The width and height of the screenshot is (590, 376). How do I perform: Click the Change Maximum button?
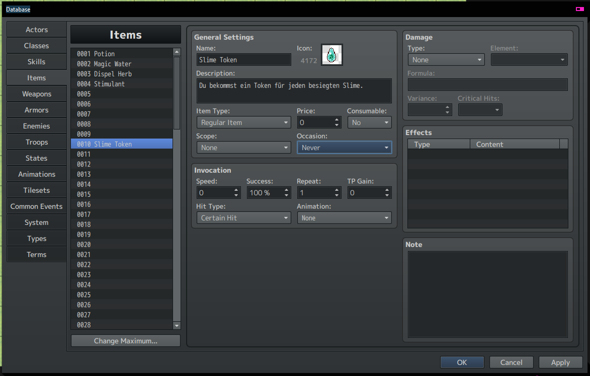125,341
